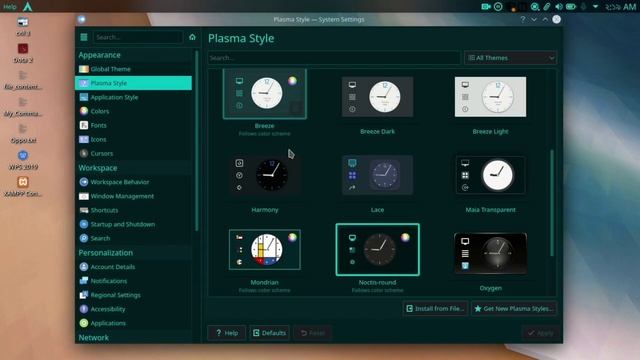Image resolution: width=640 pixels, height=360 pixels.
Task: Open the Help menu in top panel
Action: 9,7
